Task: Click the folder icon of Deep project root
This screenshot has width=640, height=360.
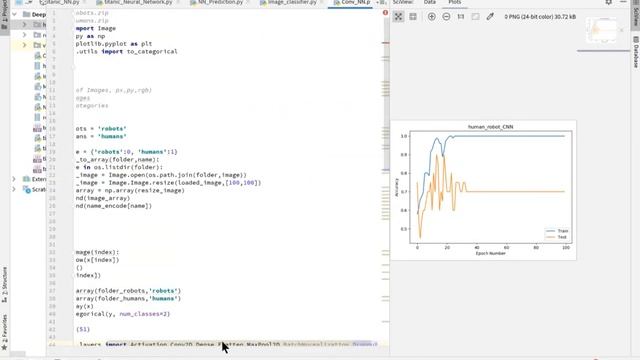Action: point(27,14)
